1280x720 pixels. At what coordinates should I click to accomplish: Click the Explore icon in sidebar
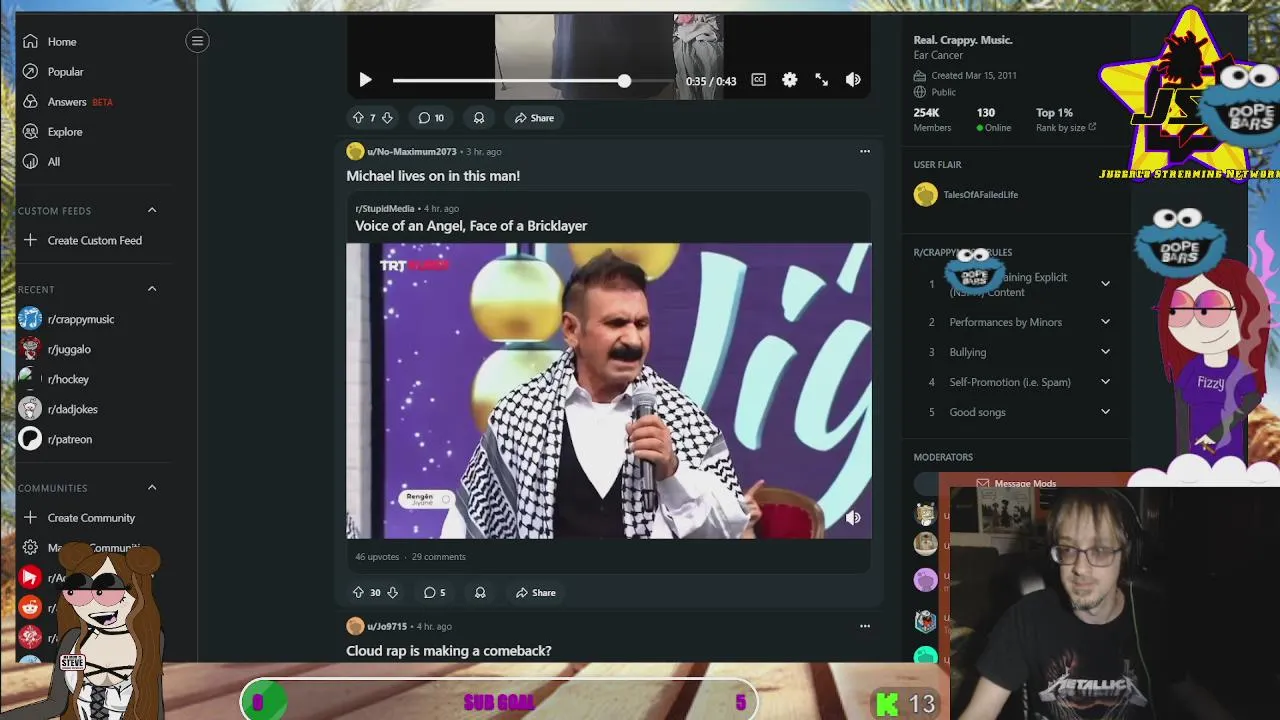(31, 132)
